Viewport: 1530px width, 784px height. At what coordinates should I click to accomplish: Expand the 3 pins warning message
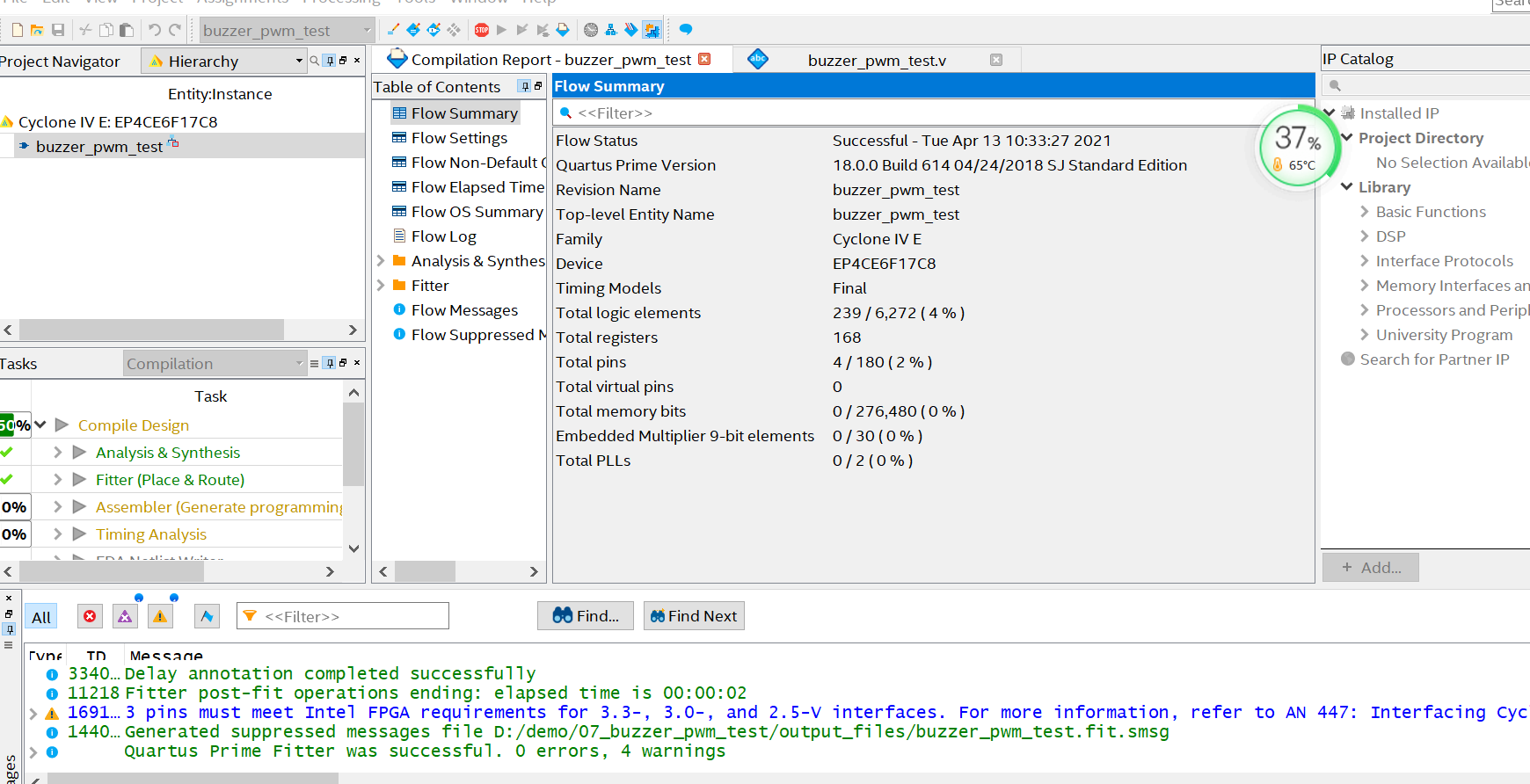[x=33, y=713]
